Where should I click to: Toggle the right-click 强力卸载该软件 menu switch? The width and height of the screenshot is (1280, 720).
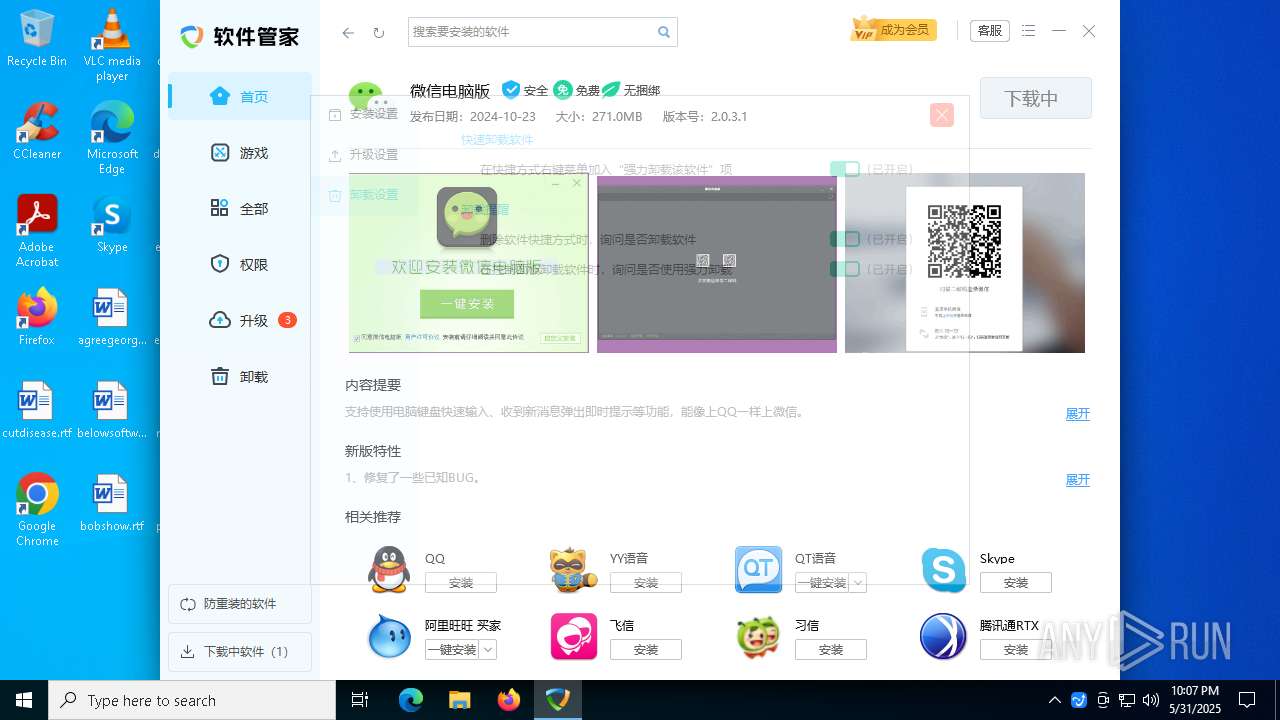click(845, 169)
